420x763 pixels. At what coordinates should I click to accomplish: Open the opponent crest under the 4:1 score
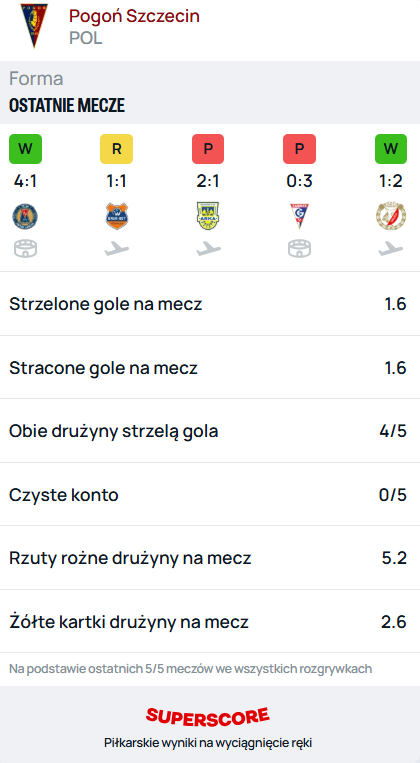point(25,217)
